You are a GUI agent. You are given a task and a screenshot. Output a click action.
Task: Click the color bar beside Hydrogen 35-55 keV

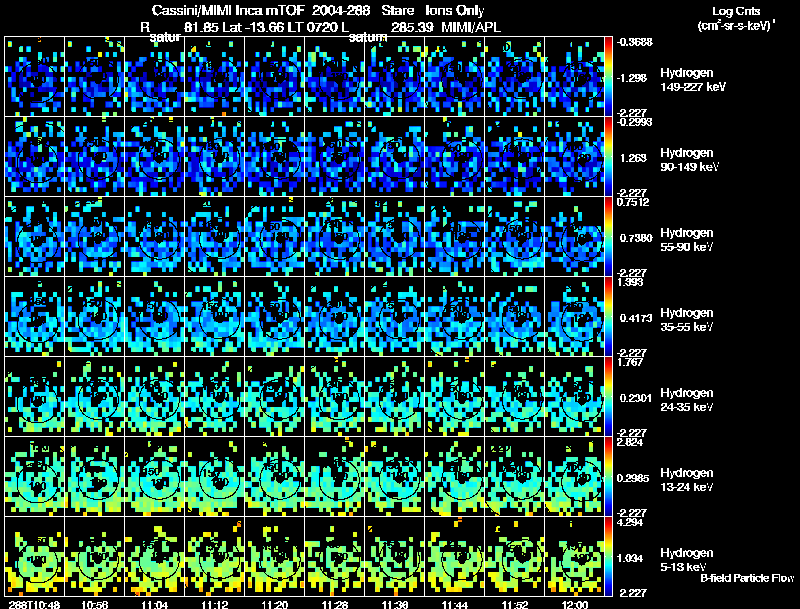(608, 317)
